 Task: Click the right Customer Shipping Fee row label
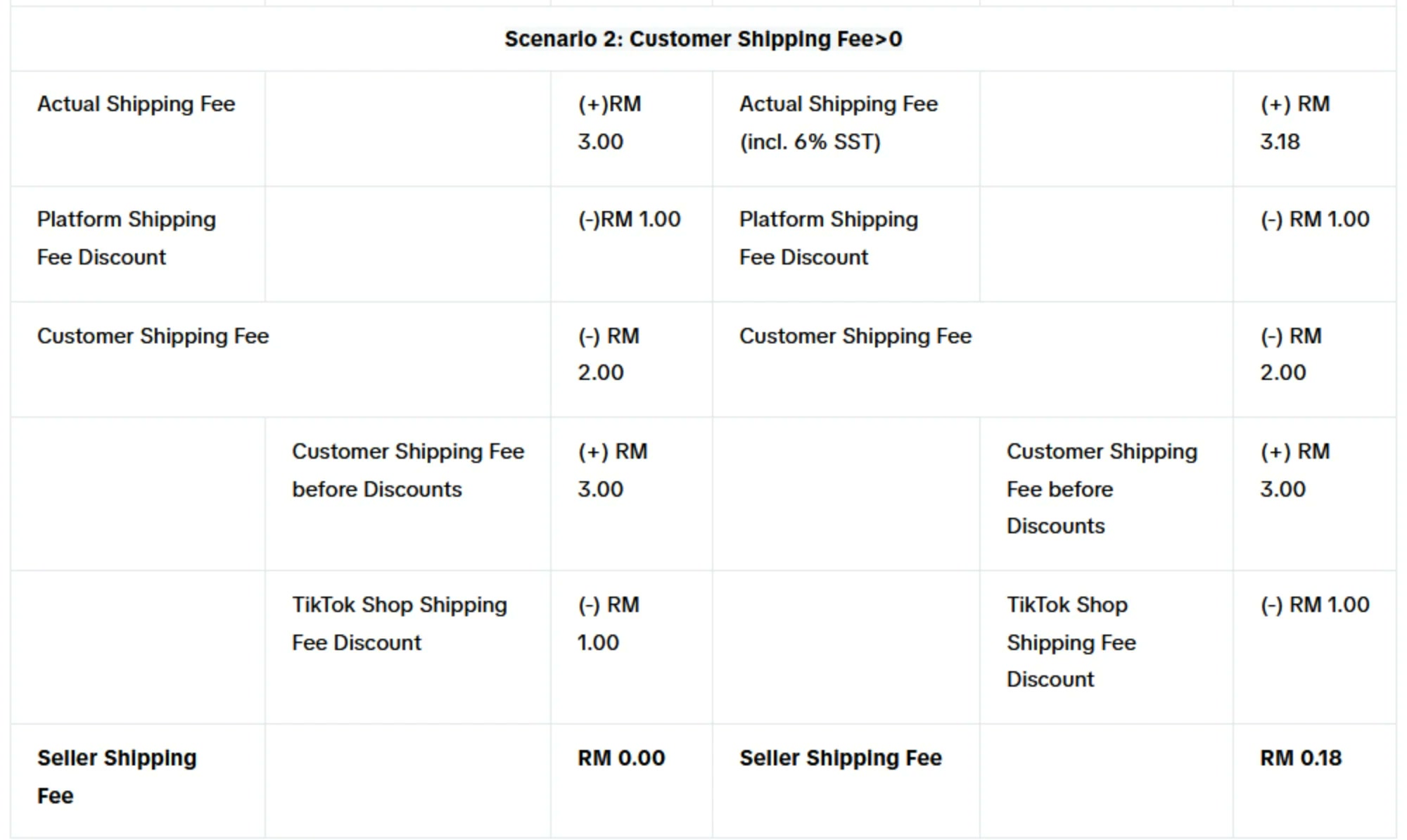[x=855, y=336]
